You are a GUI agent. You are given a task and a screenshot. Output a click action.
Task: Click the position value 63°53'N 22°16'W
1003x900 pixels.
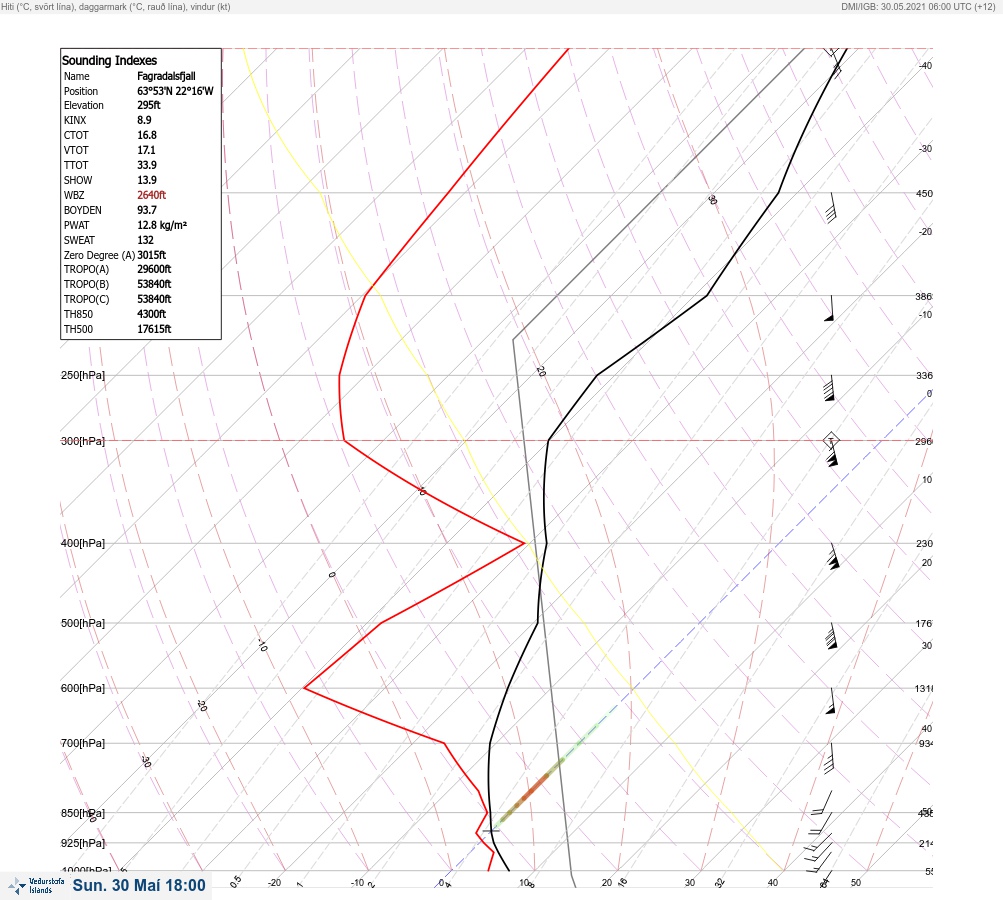click(x=175, y=91)
